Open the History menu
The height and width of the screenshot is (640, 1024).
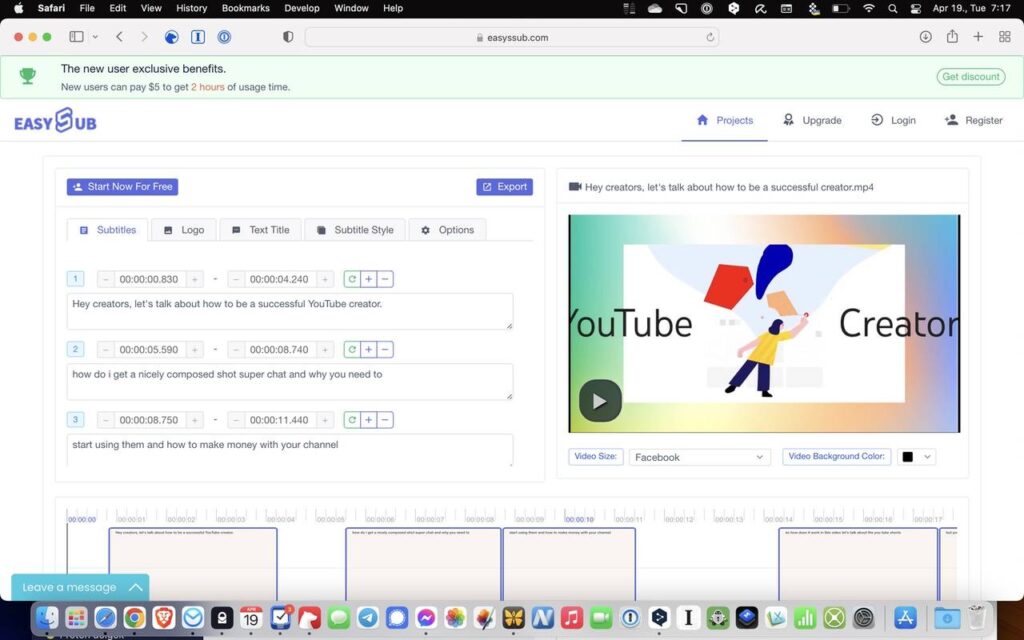pos(191,8)
